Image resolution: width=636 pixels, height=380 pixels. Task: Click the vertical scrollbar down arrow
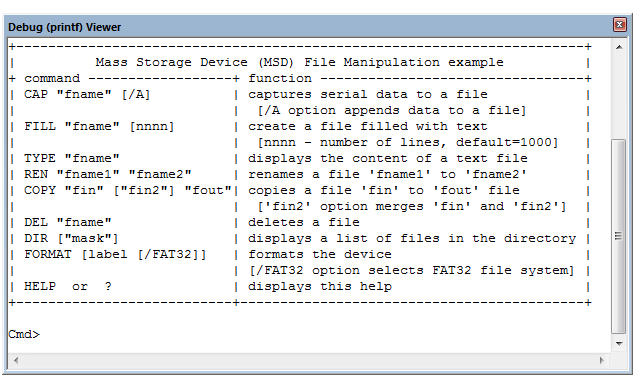click(619, 344)
